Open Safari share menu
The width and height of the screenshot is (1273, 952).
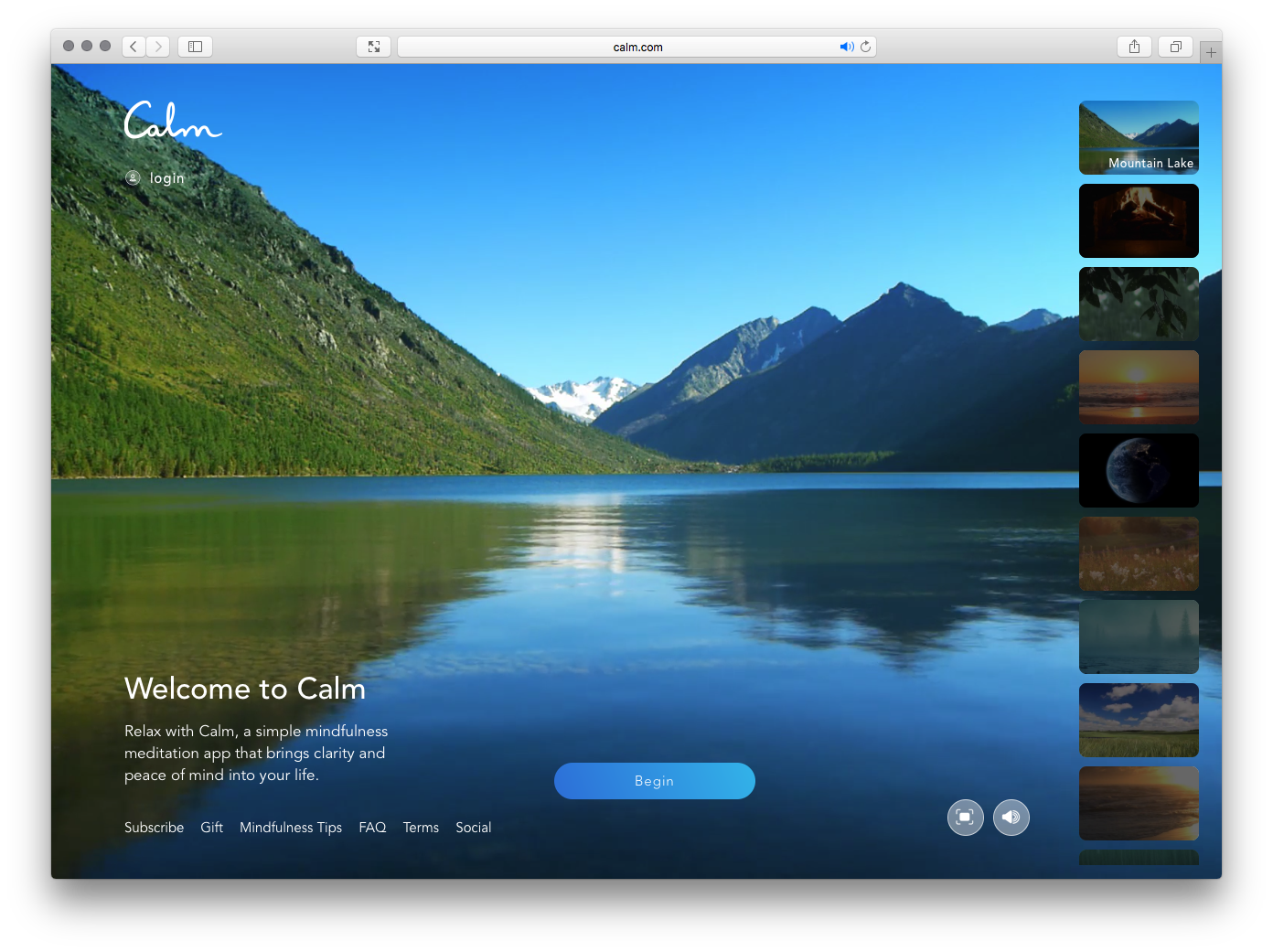[x=1134, y=47]
